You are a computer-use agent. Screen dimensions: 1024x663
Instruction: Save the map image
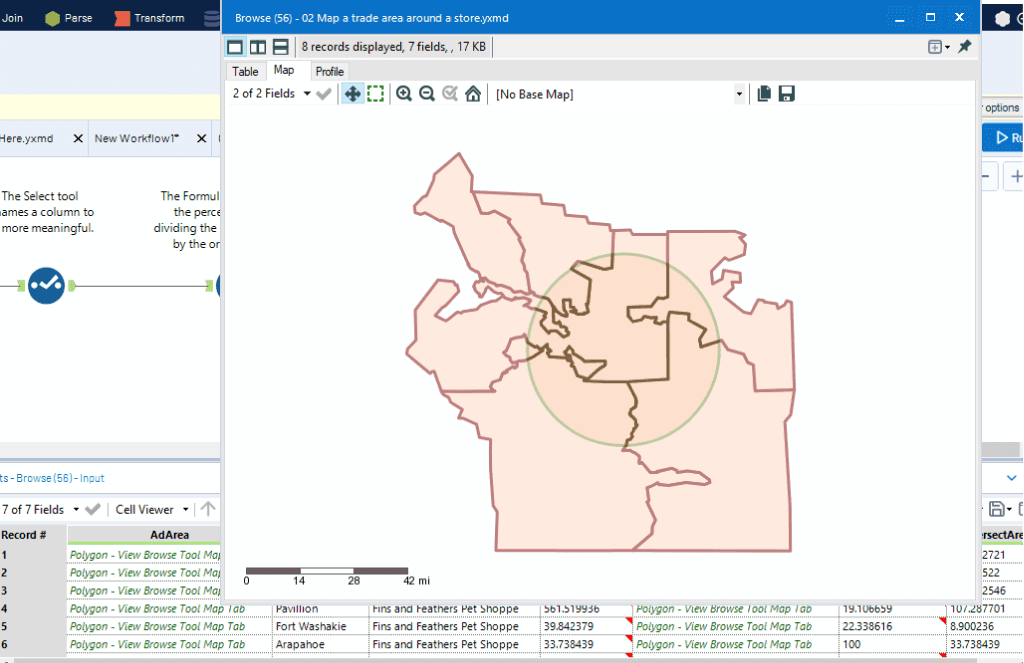click(786, 94)
